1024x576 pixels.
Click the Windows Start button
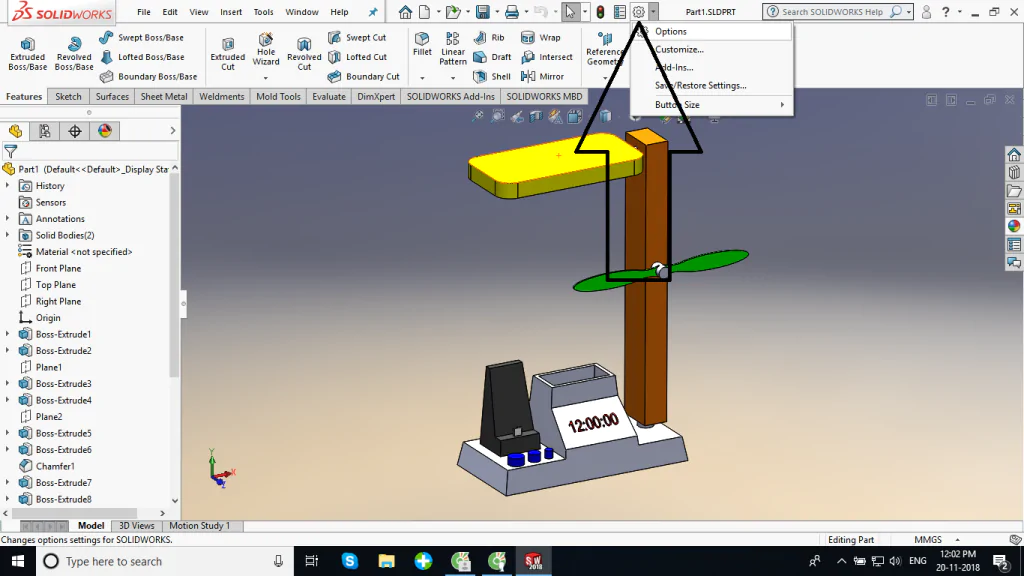(18, 562)
